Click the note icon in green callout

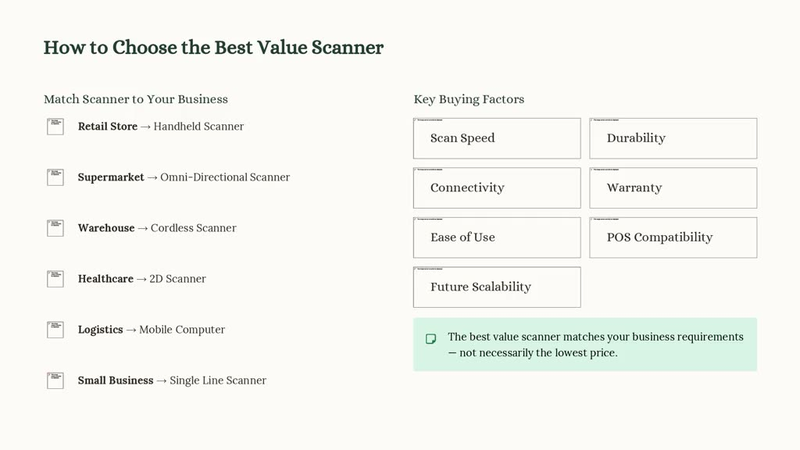click(431, 339)
